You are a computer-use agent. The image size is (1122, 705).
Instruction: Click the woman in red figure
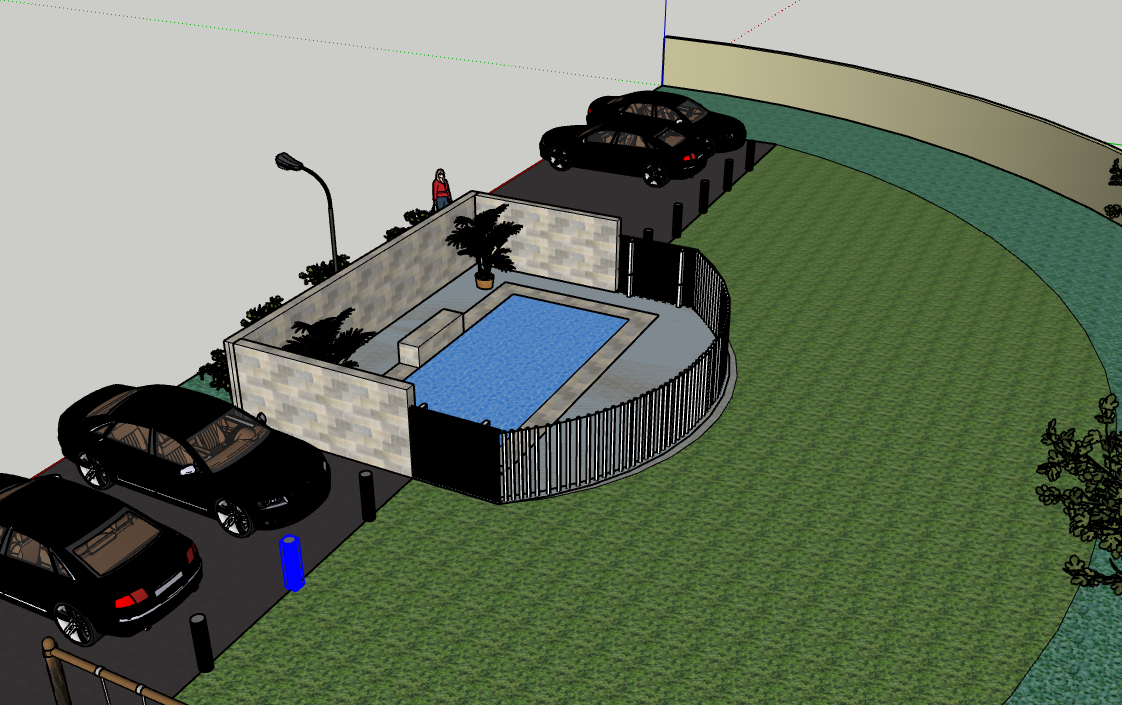point(440,189)
